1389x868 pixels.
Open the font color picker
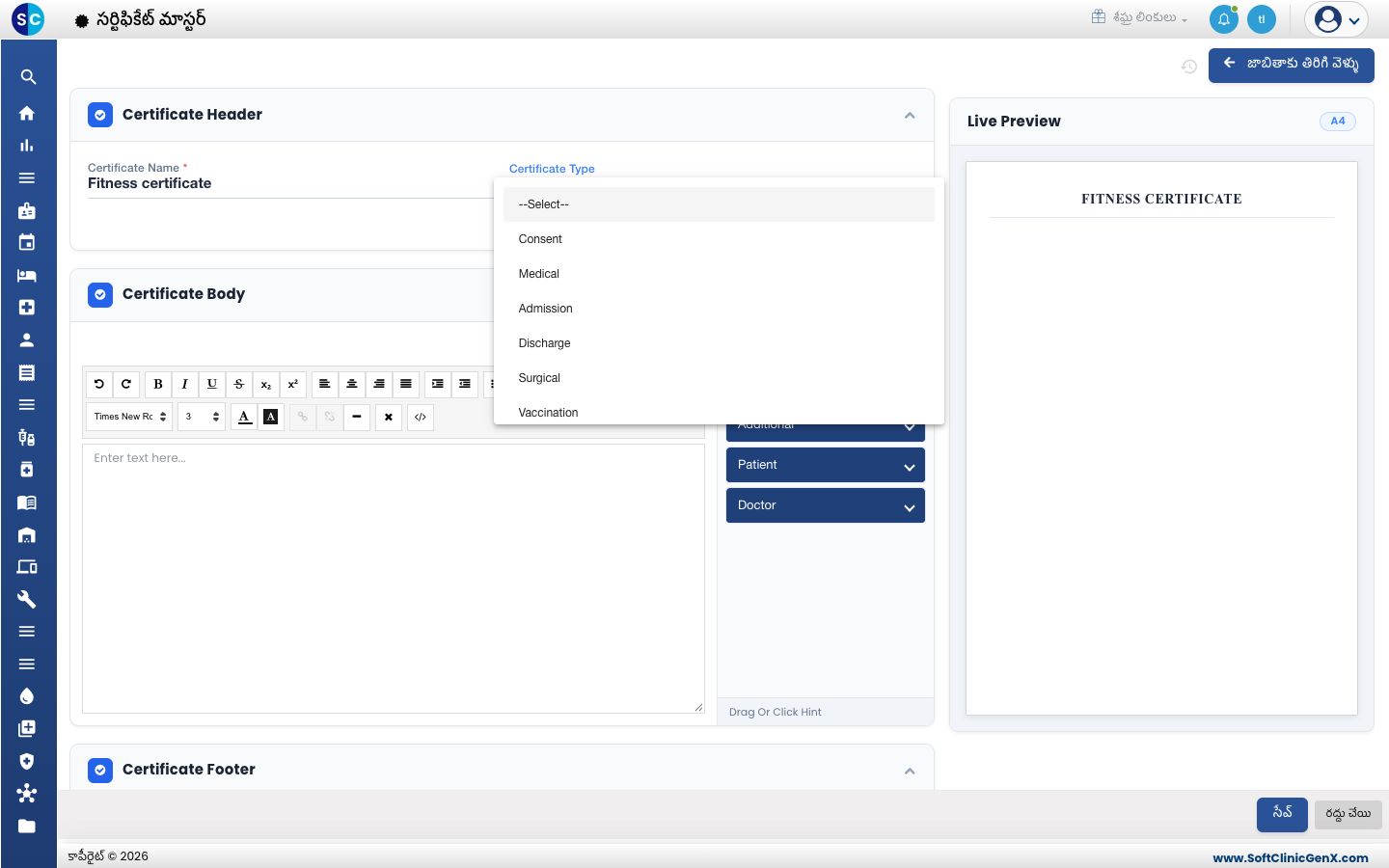pos(245,418)
